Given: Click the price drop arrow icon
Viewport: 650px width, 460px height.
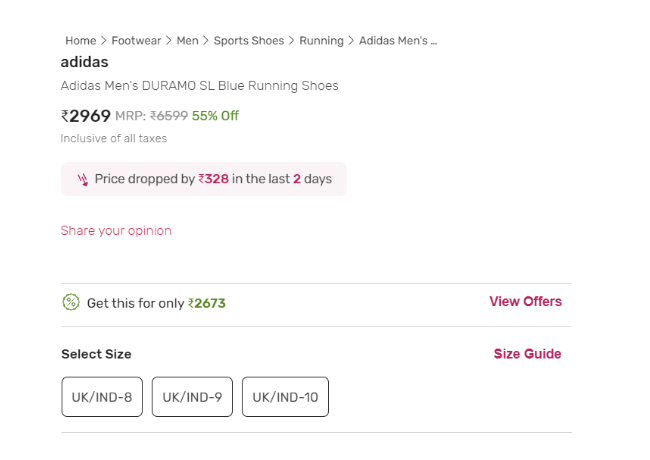Looking at the screenshot, I should pos(83,179).
